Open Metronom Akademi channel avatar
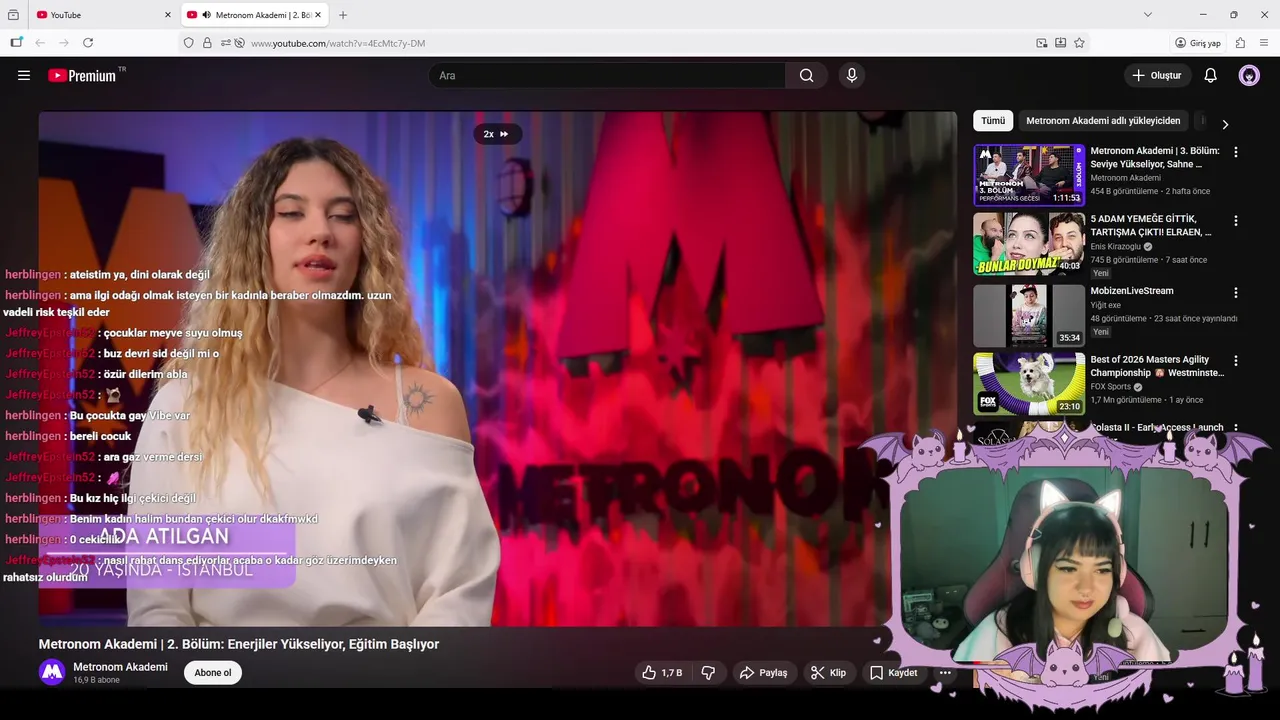1280x720 pixels. [x=52, y=672]
